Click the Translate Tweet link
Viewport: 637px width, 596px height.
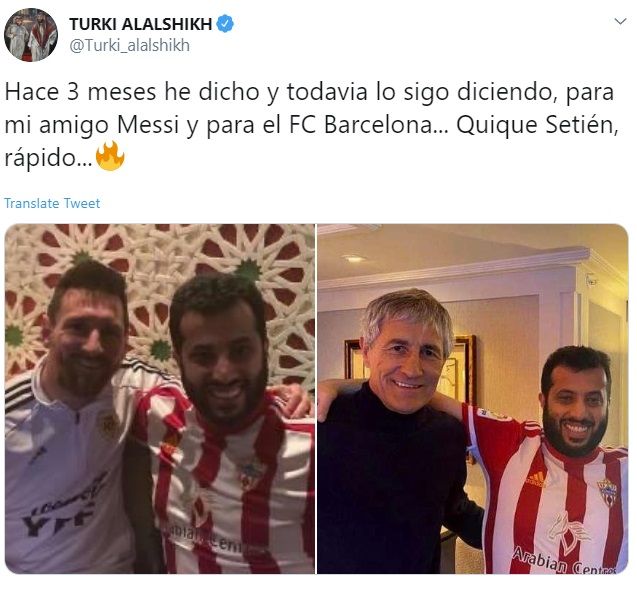click(52, 203)
